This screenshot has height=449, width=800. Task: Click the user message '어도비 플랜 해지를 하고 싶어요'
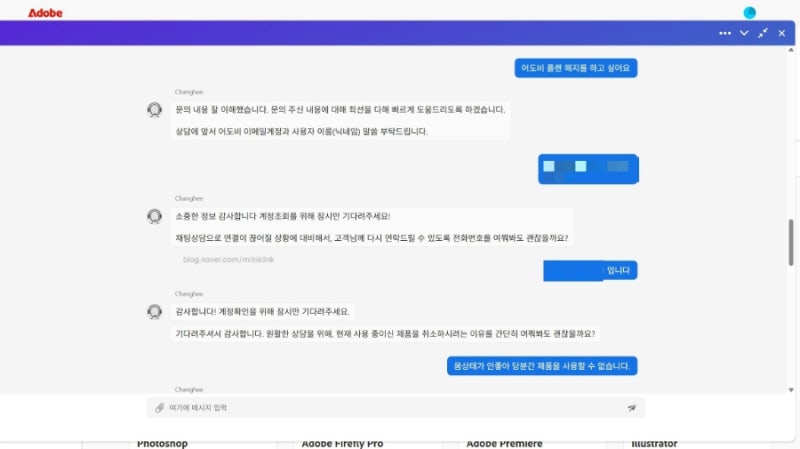576,68
